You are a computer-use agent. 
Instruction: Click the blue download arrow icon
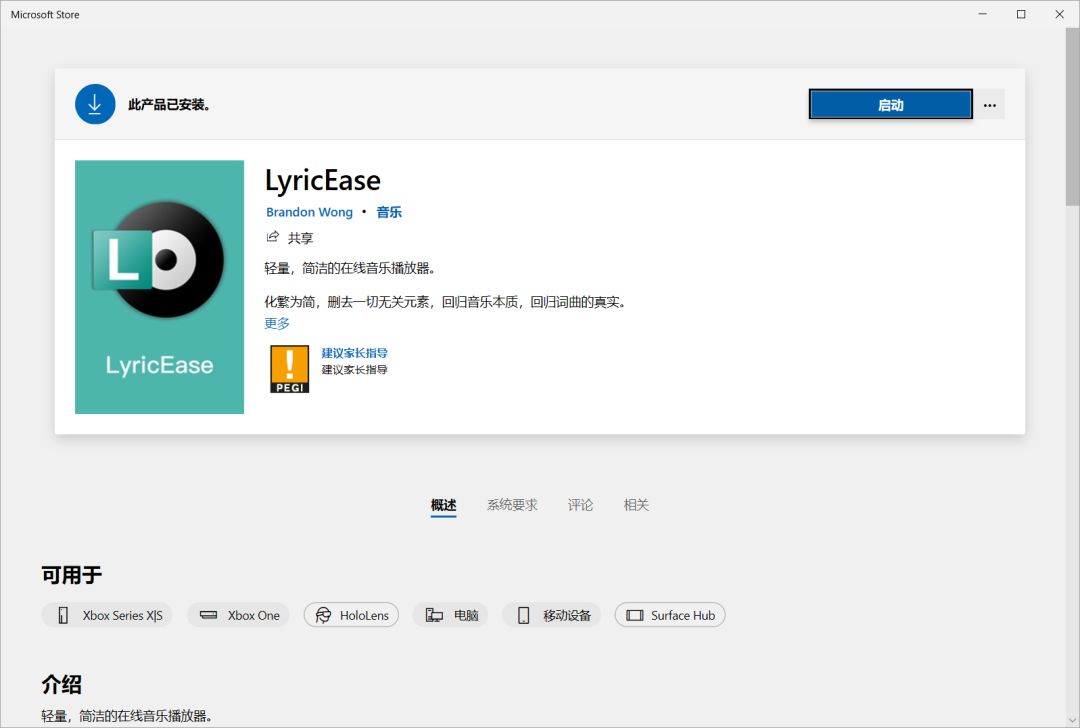pos(95,105)
